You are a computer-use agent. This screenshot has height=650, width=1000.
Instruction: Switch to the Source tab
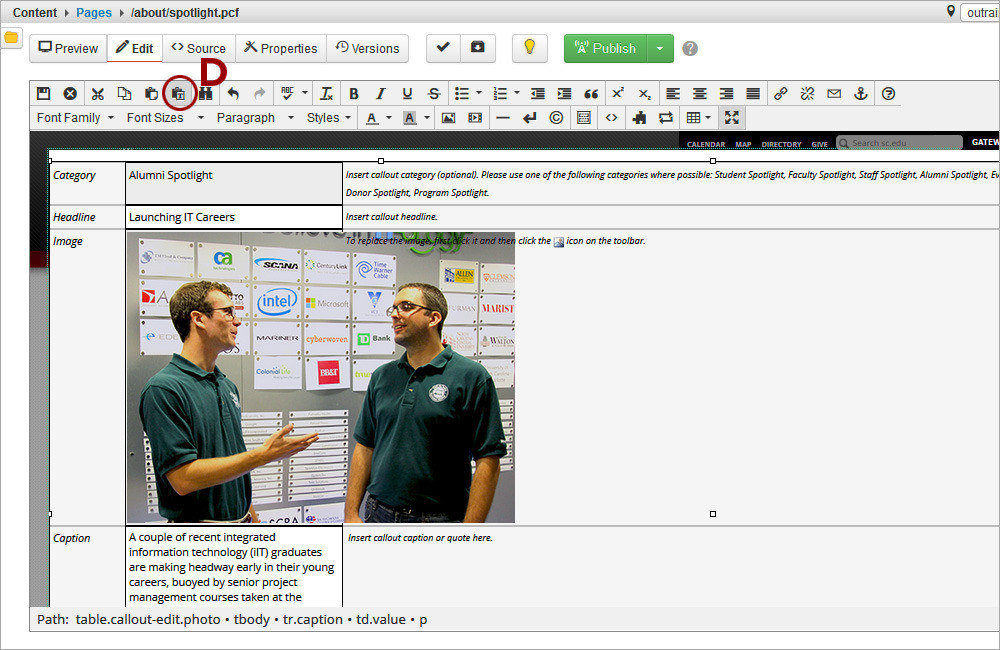click(x=199, y=48)
